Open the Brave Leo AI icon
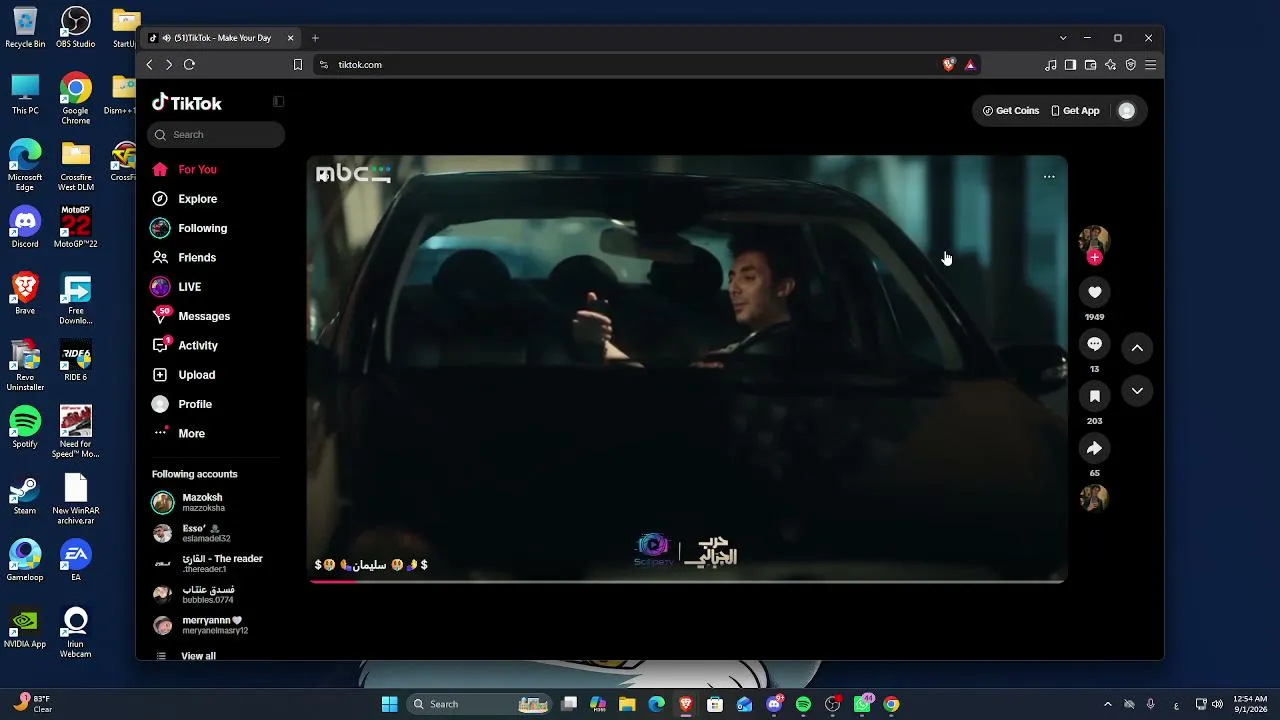This screenshot has height=720, width=1280. (x=1110, y=65)
